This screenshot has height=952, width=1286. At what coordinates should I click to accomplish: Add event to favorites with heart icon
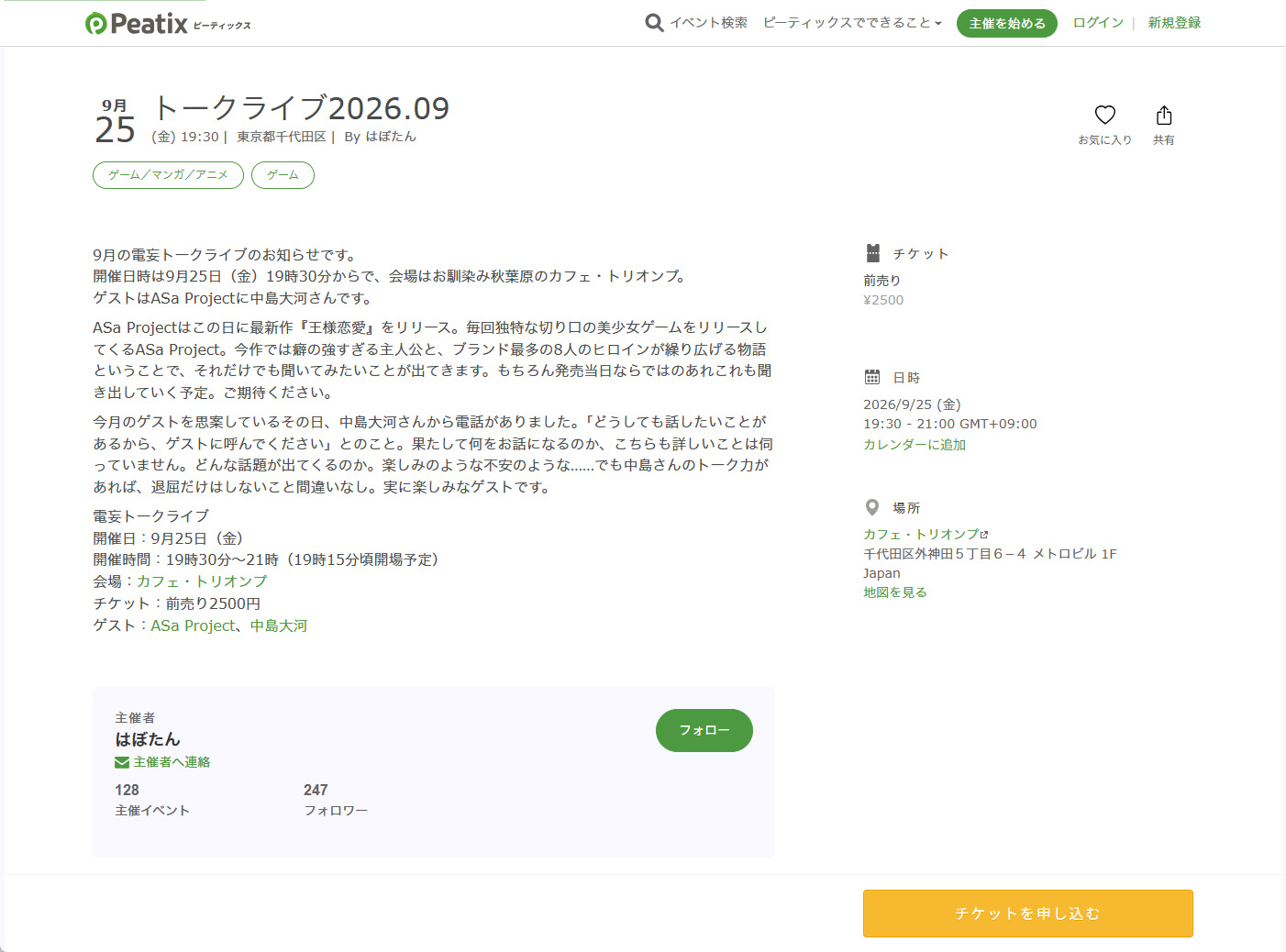[x=1105, y=115]
